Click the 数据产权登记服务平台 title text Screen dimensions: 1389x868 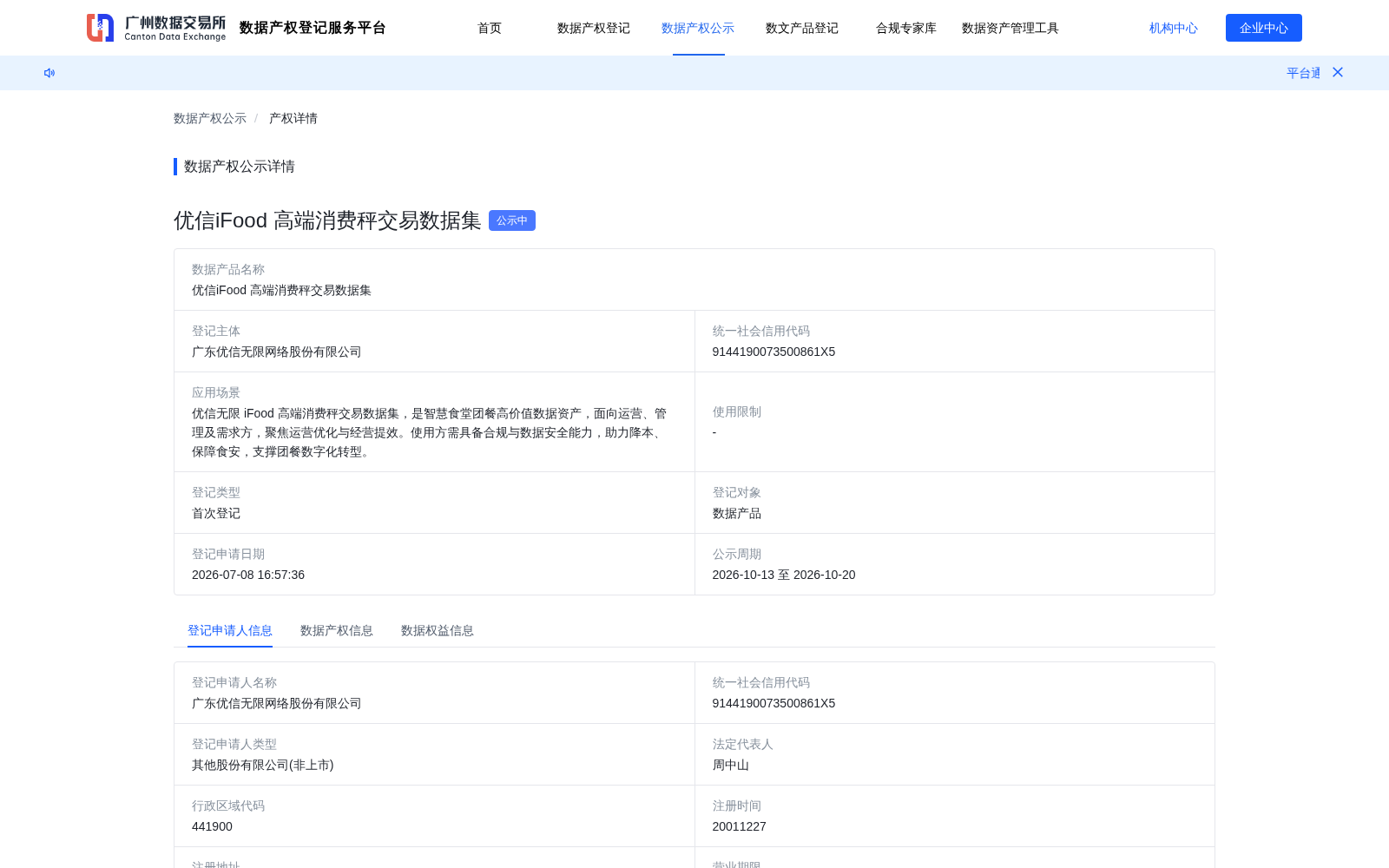tap(313, 28)
